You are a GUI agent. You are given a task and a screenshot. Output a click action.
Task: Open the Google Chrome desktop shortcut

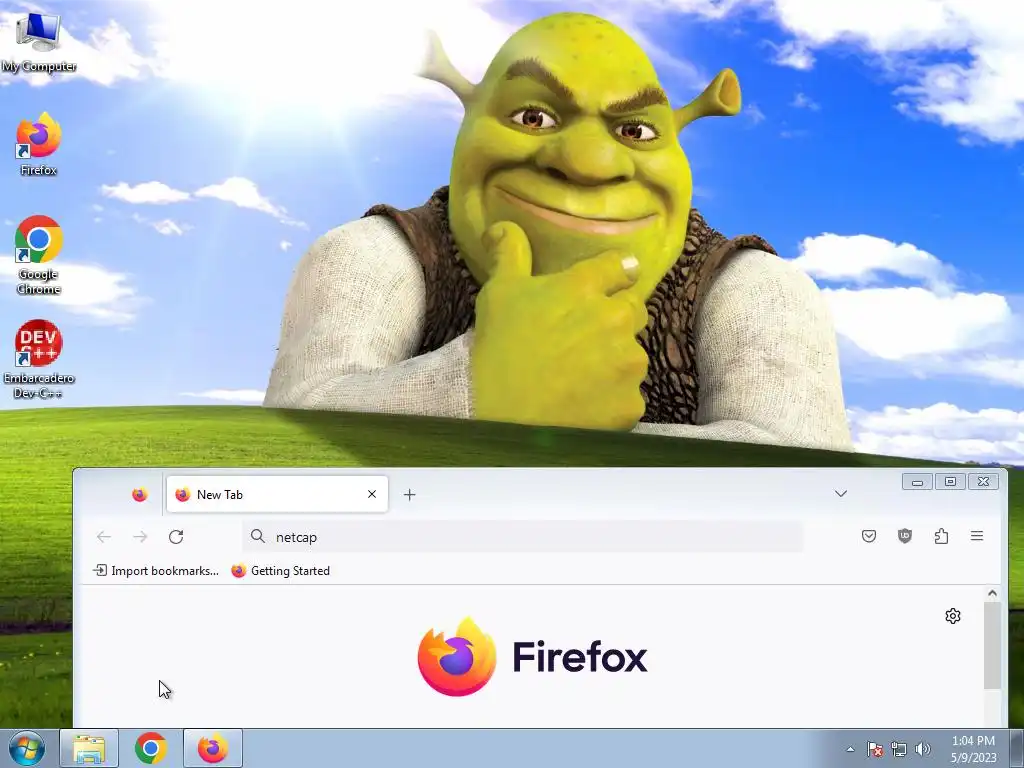(39, 255)
